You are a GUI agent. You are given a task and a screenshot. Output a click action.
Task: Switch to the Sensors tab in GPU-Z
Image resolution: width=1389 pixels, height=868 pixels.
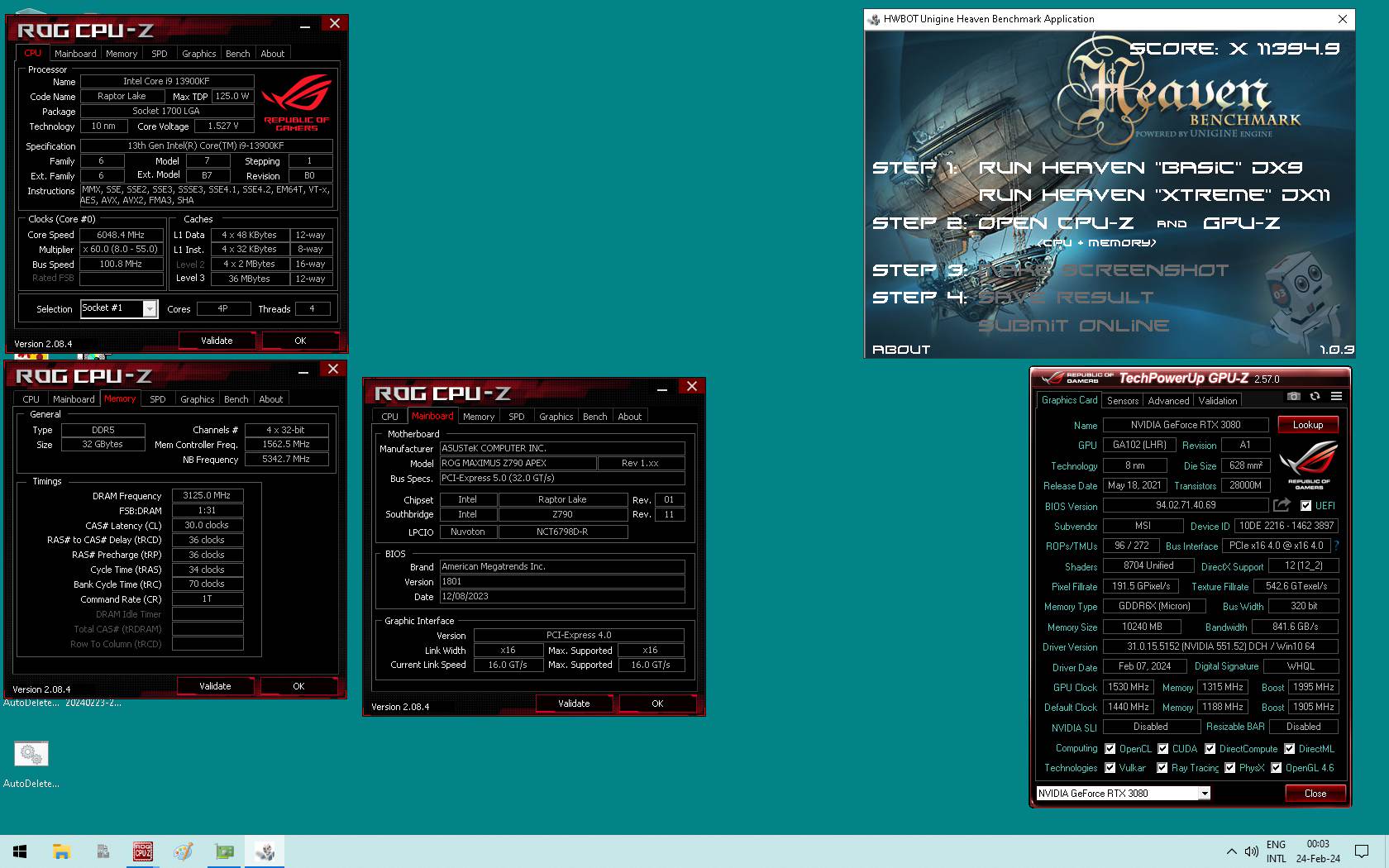coord(1123,401)
